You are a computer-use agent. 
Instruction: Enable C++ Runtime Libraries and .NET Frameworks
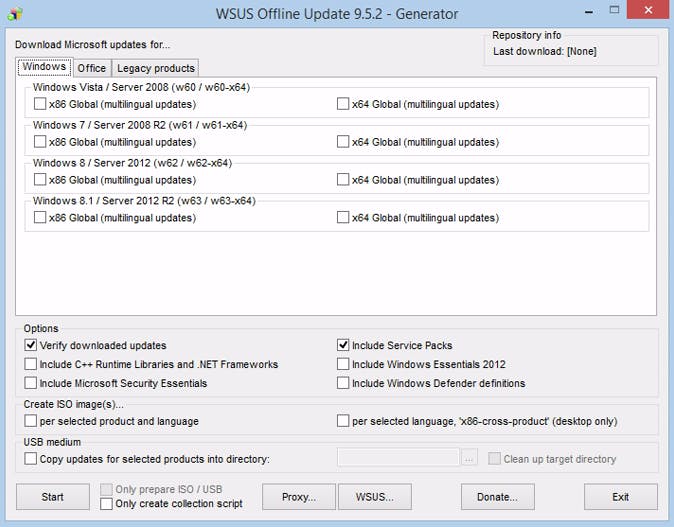(31, 364)
